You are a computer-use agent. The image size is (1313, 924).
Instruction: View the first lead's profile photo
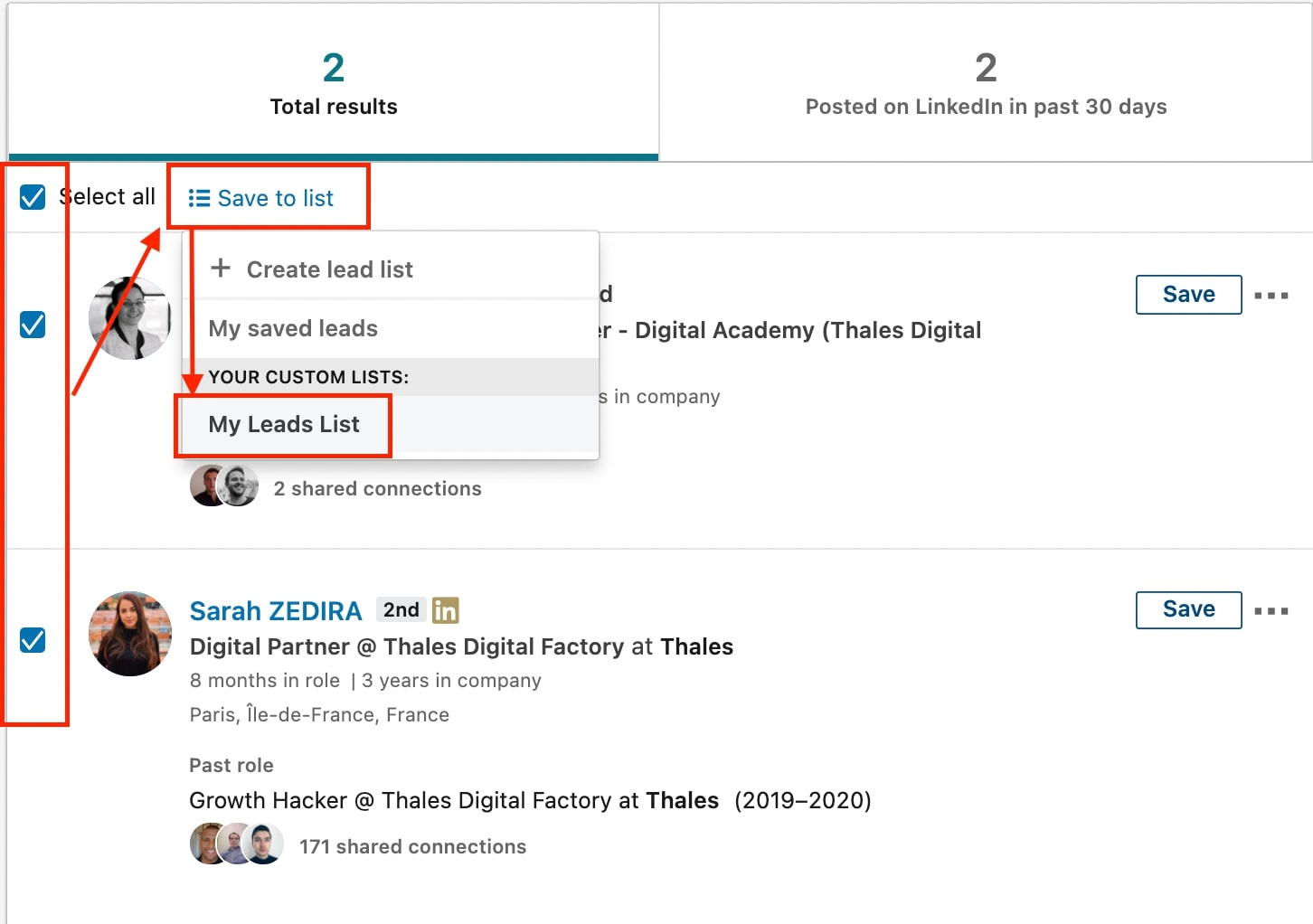point(130,318)
